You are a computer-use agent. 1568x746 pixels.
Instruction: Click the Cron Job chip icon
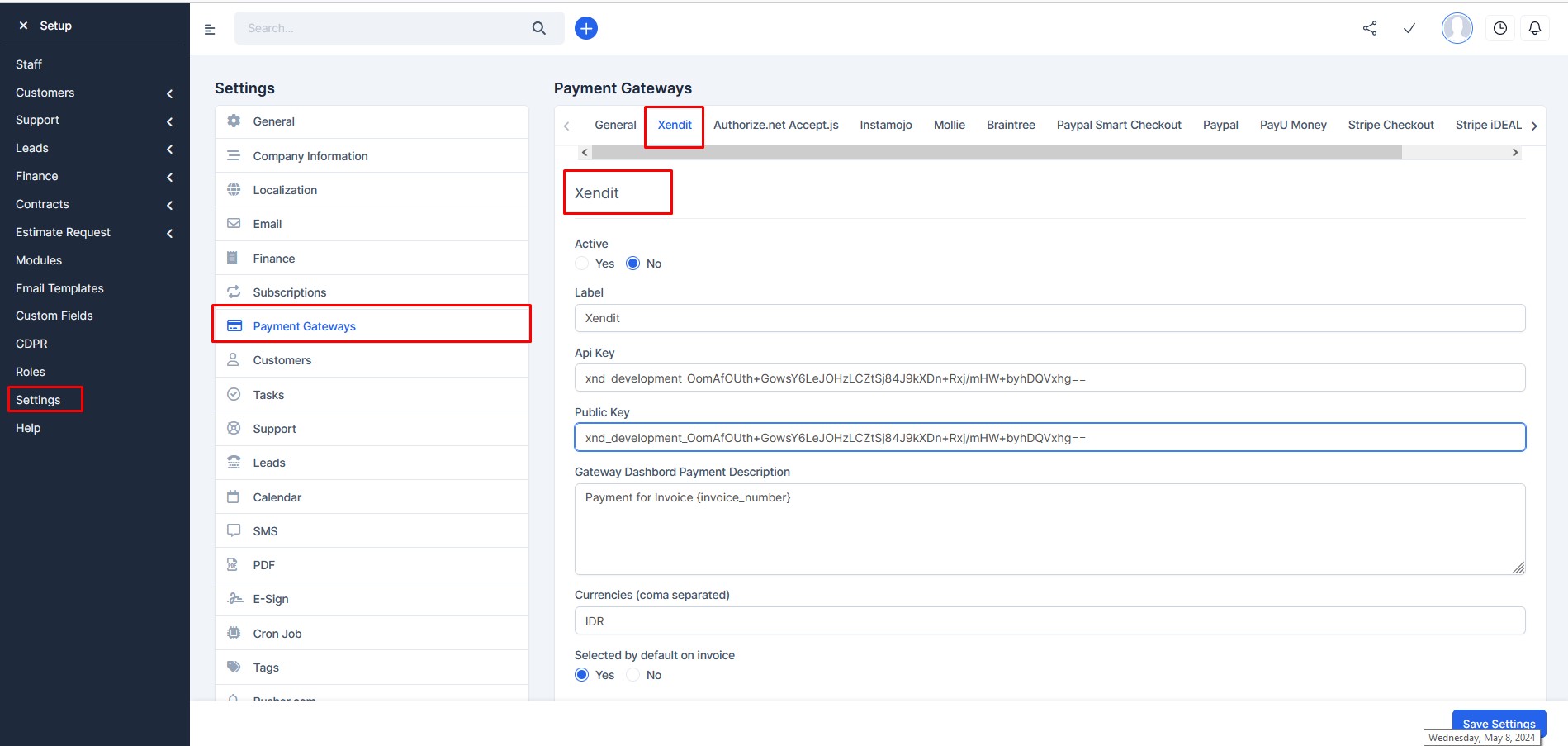point(234,633)
